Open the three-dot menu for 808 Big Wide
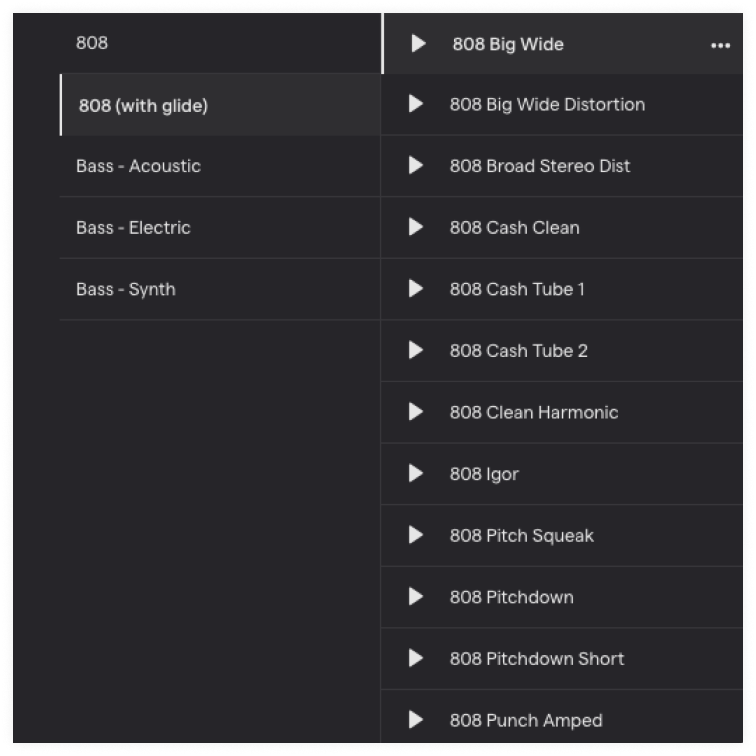 (x=720, y=45)
